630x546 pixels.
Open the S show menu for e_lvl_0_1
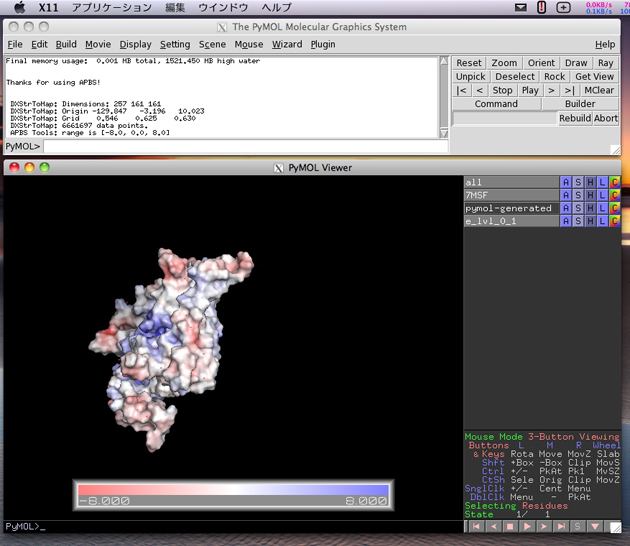pyautogui.click(x=578, y=221)
